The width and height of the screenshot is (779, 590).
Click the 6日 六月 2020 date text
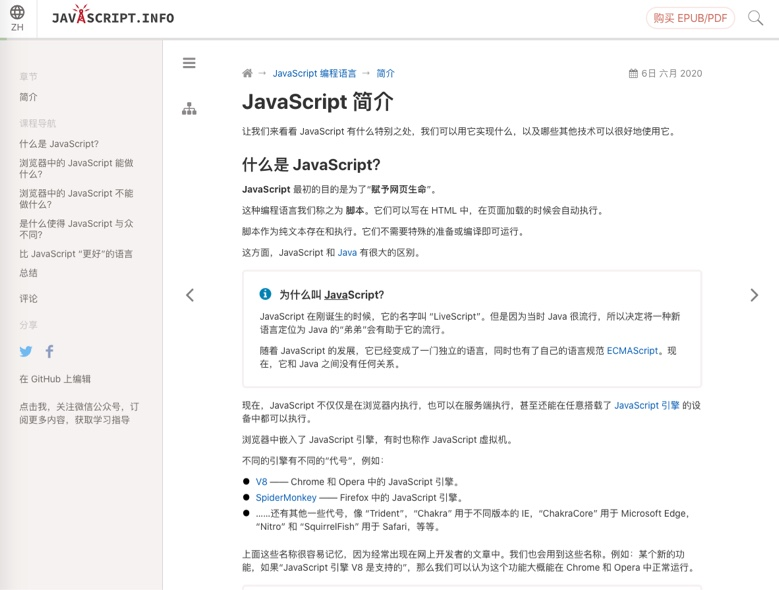pos(671,74)
